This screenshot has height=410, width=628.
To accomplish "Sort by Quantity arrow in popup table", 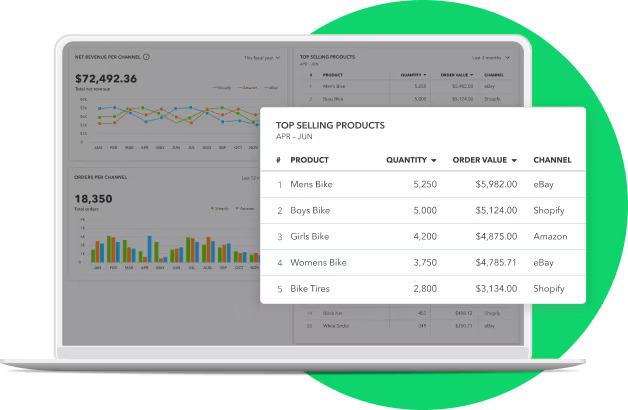I will 434,160.
